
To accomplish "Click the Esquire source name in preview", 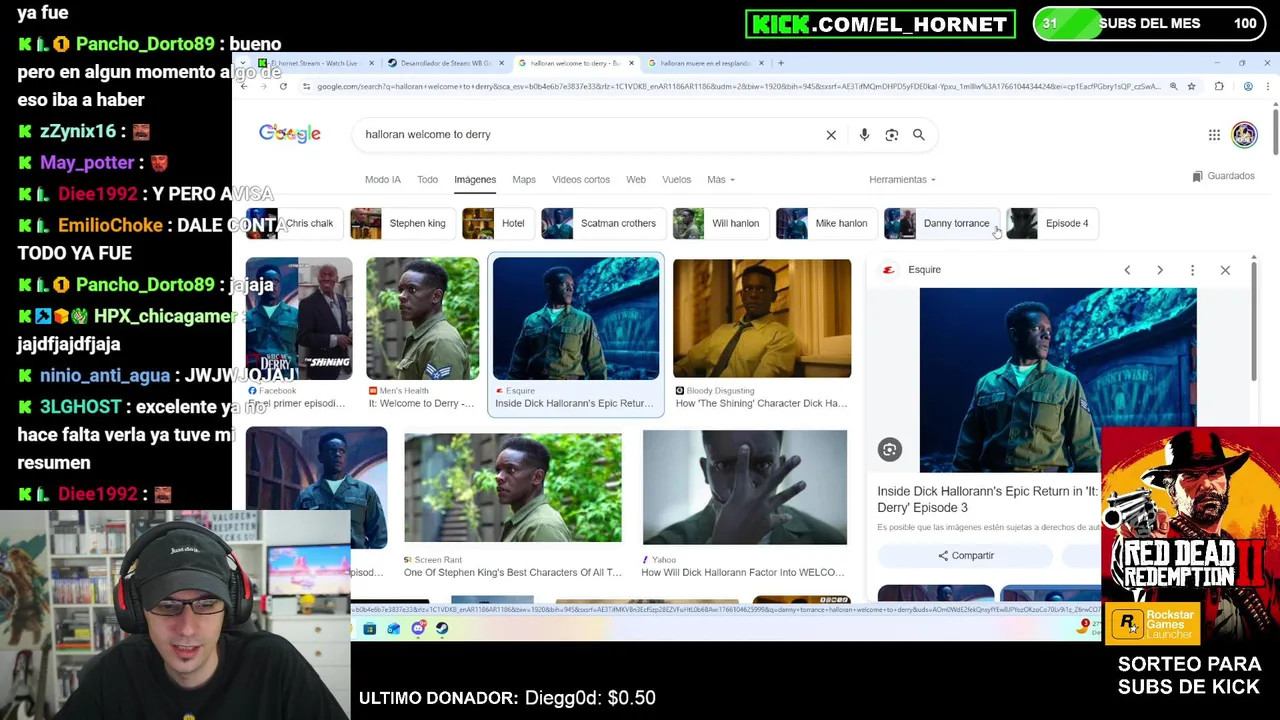I will [x=924, y=270].
